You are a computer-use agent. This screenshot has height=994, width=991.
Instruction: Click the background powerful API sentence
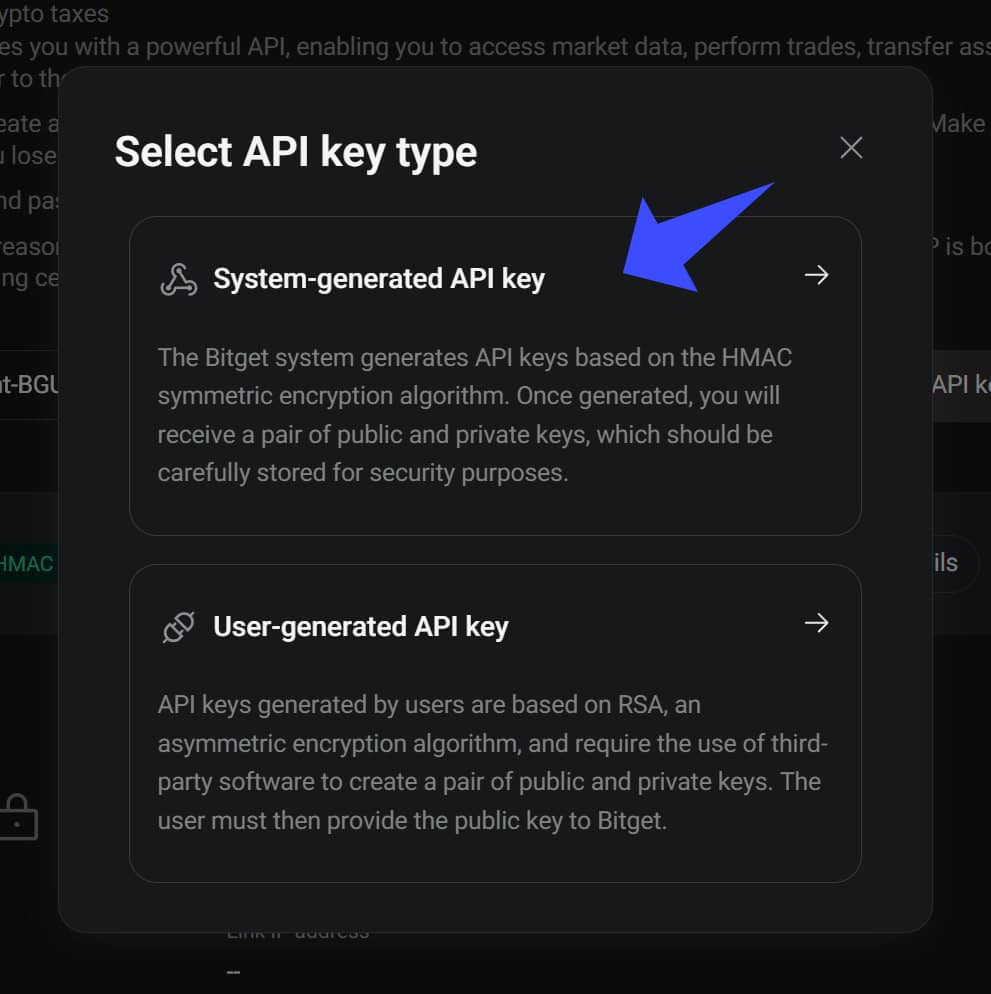click(495, 47)
